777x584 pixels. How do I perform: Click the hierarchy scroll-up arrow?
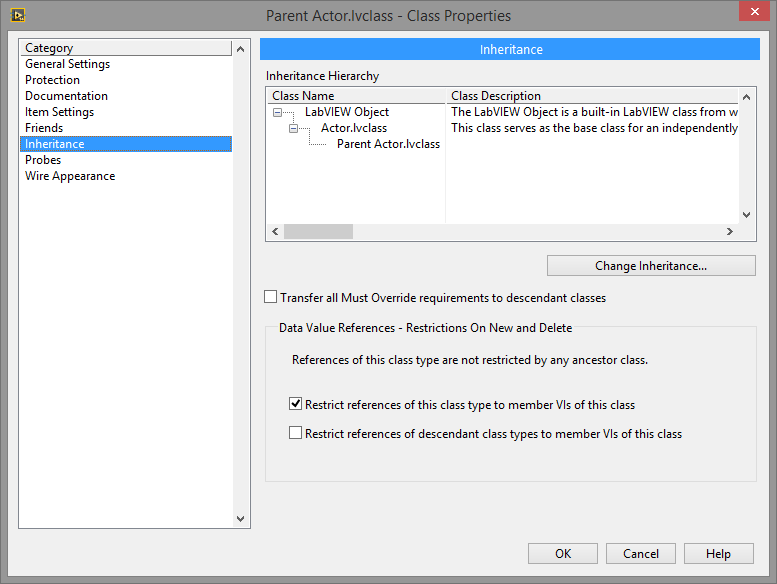pos(746,97)
